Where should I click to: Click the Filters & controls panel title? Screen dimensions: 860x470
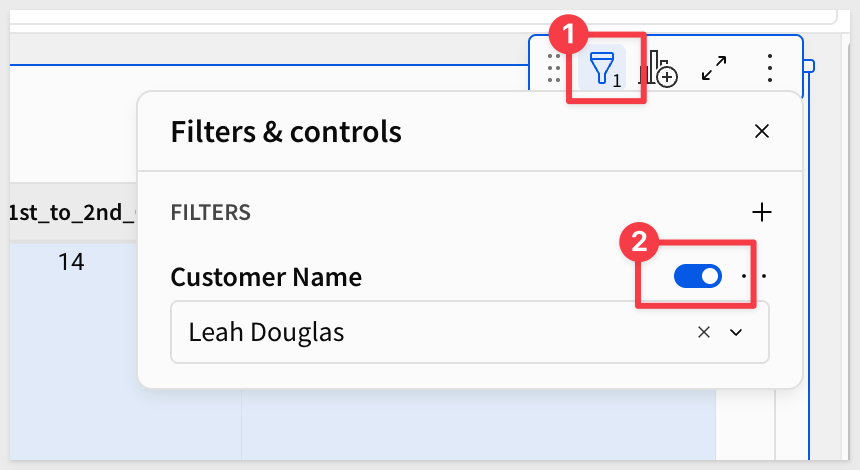[x=286, y=131]
